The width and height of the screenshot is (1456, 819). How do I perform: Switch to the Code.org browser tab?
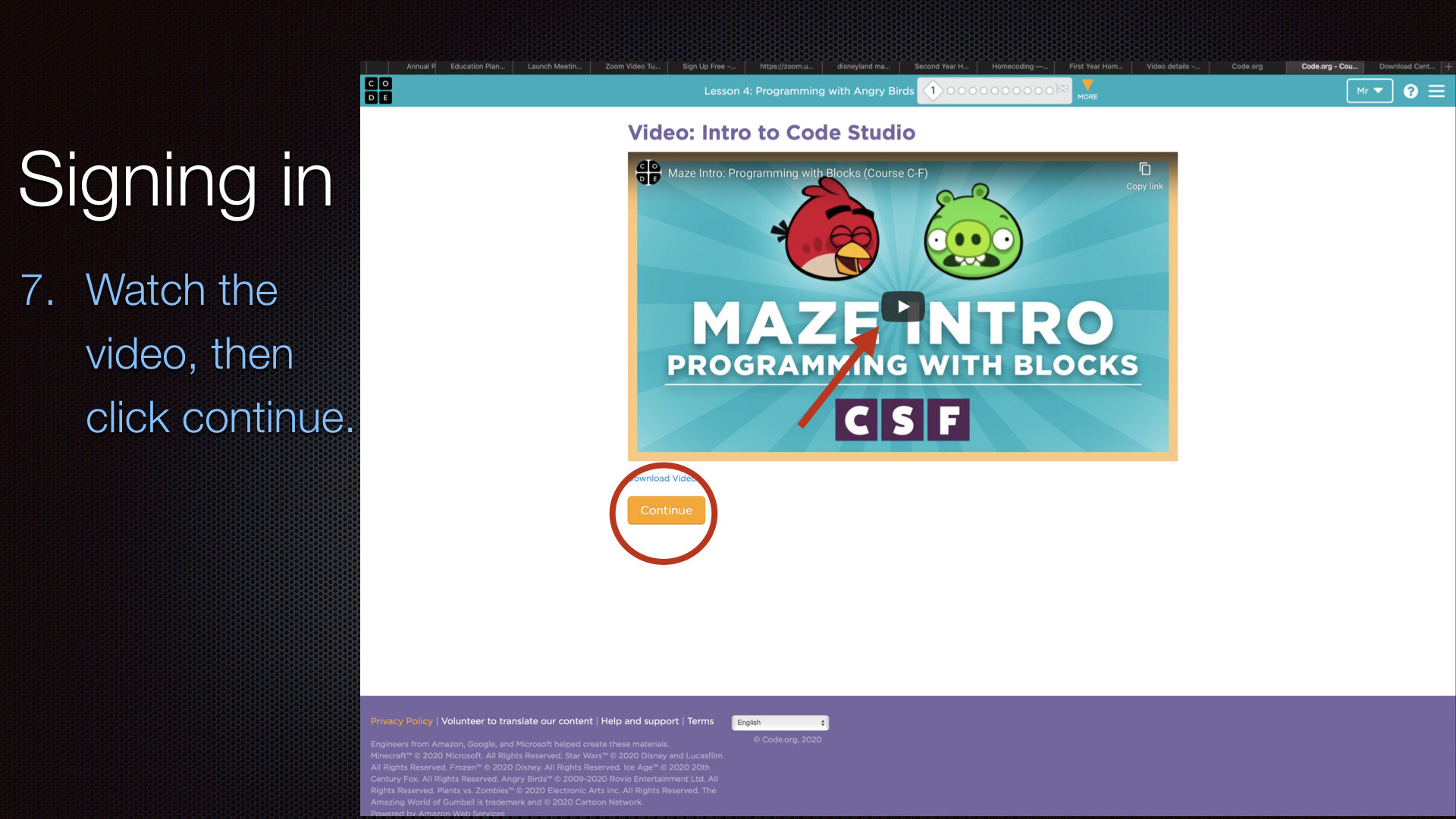(x=1247, y=67)
